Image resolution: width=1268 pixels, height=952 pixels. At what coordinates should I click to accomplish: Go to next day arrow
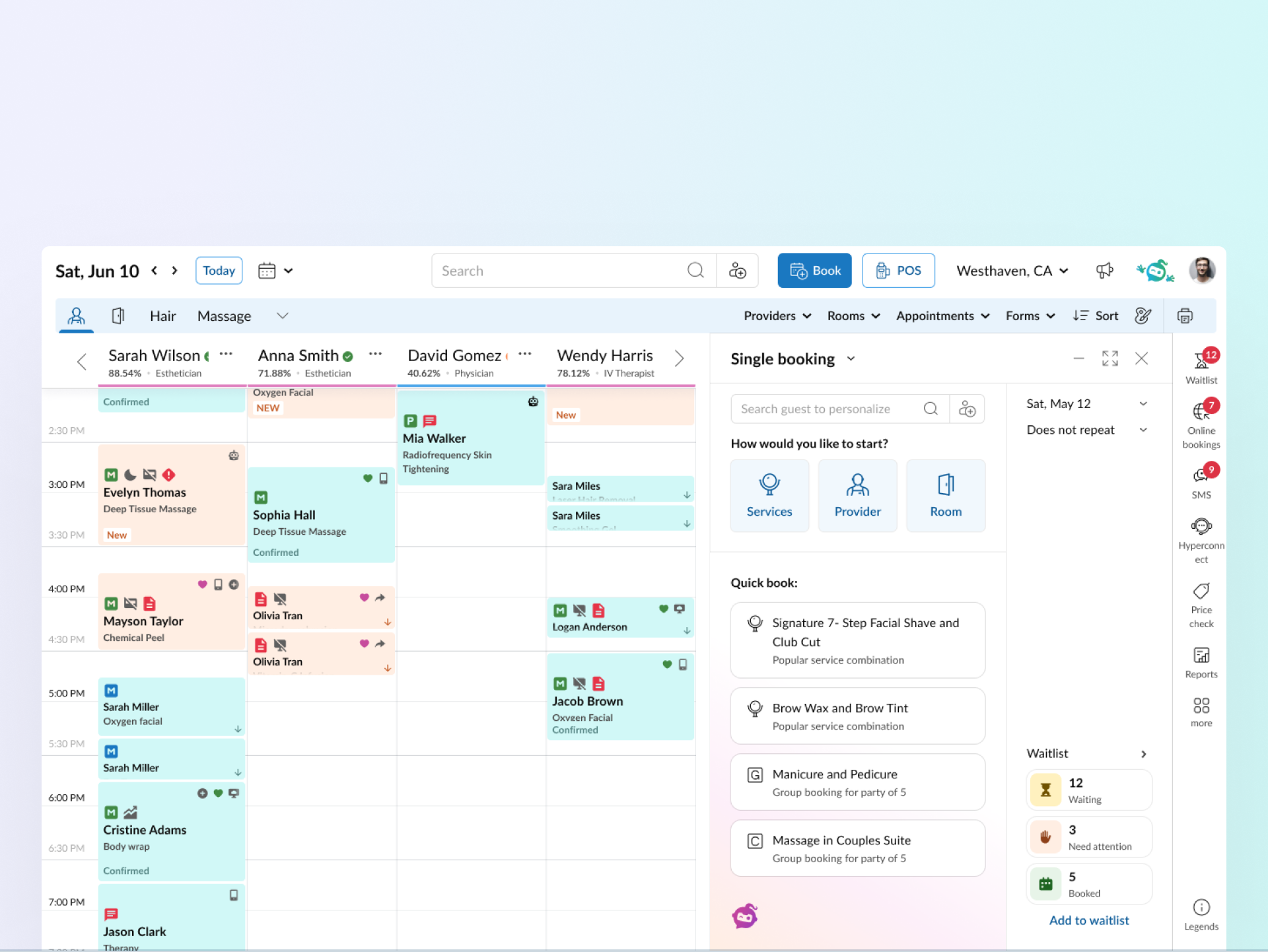coord(174,271)
